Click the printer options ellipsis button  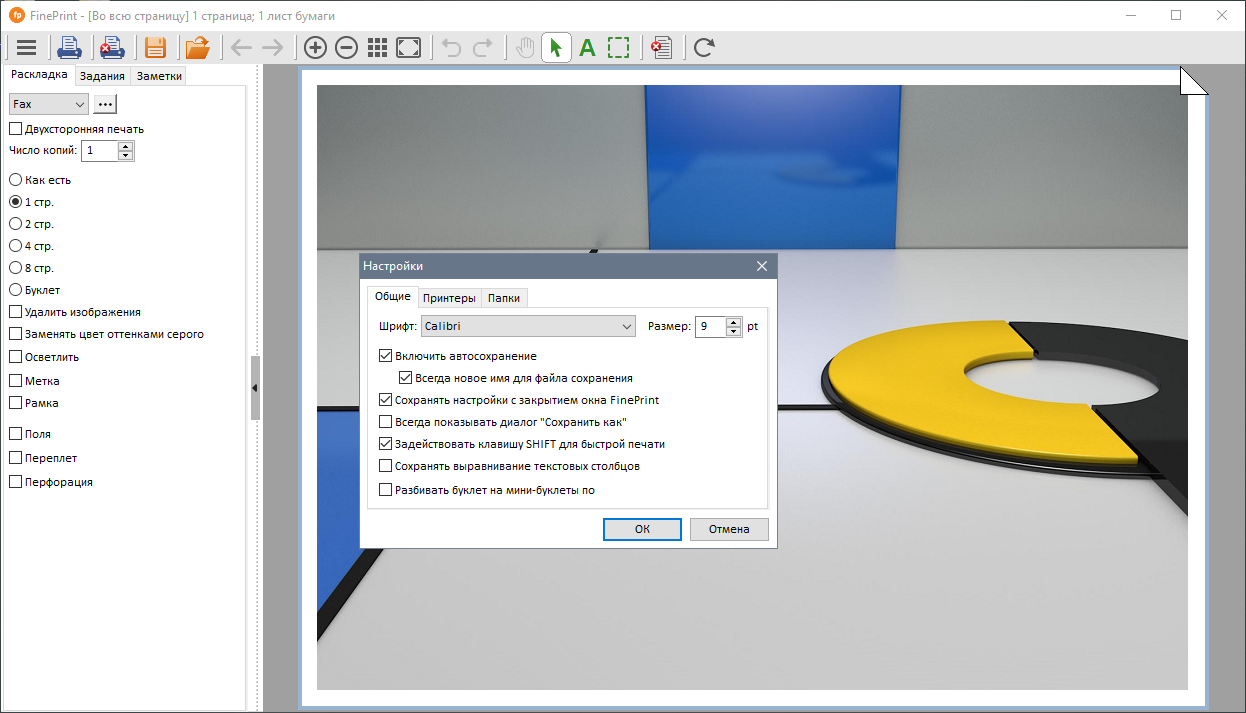click(105, 104)
